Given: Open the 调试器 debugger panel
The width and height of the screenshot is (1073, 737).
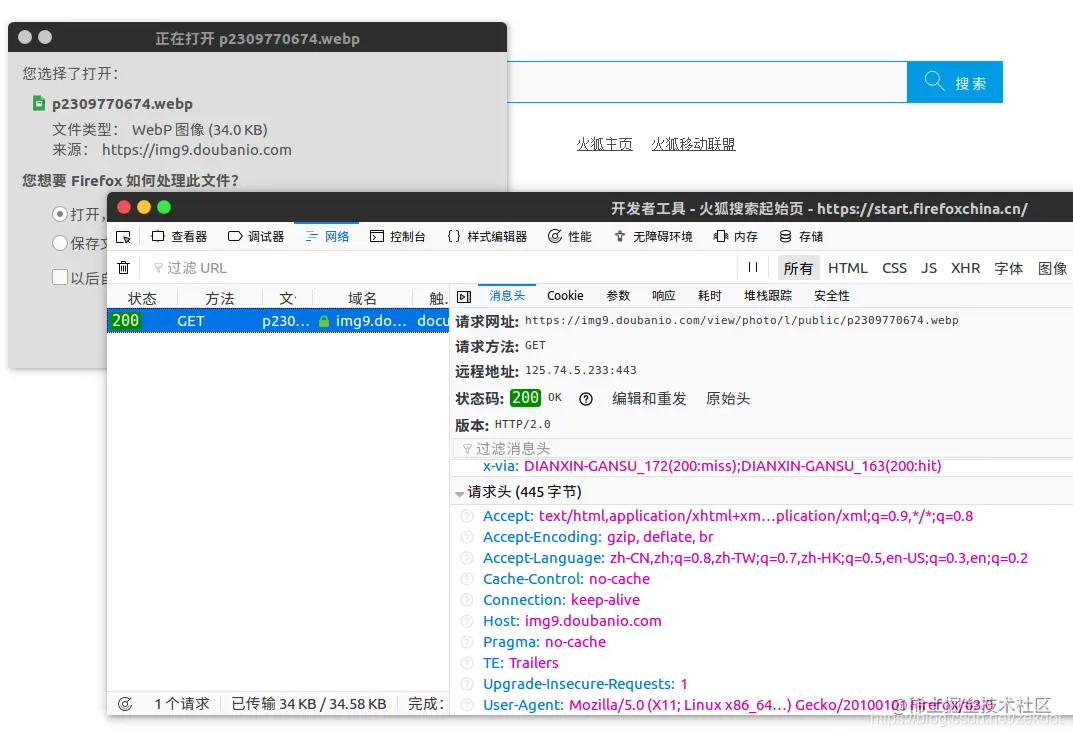Looking at the screenshot, I should coord(256,237).
